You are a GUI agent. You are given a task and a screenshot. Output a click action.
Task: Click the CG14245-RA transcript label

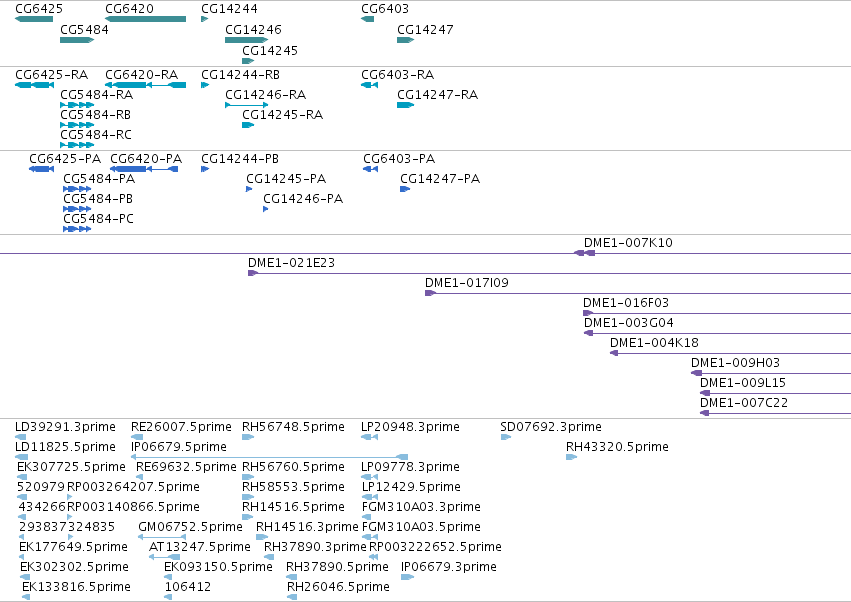tap(282, 115)
